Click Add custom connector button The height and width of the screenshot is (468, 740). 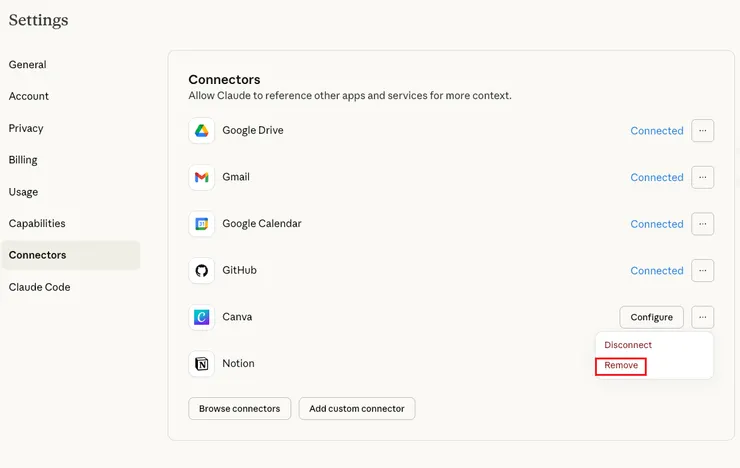[357, 409]
